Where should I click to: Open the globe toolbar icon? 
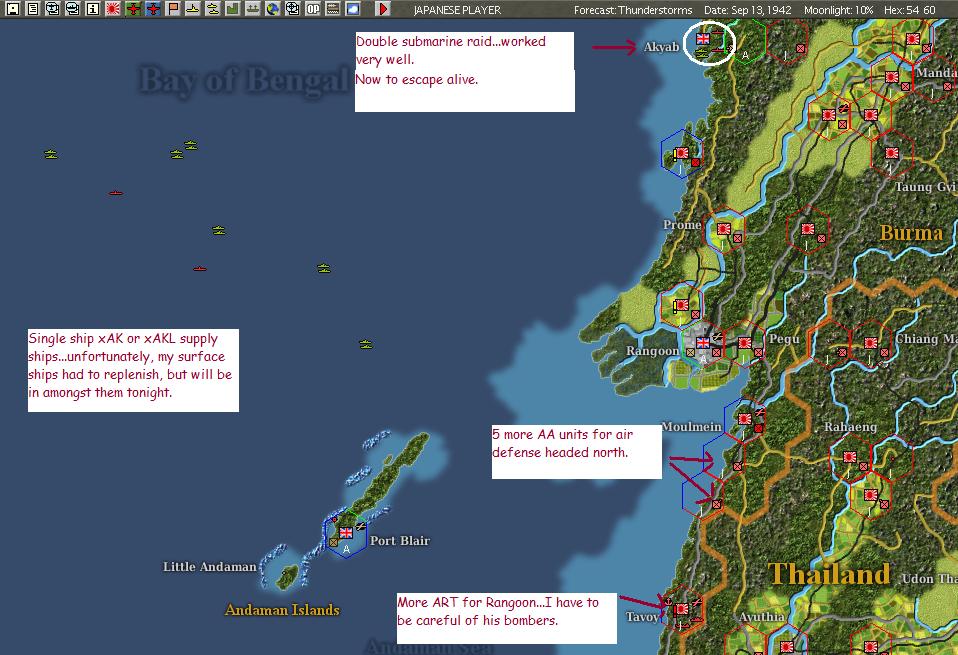(x=272, y=9)
